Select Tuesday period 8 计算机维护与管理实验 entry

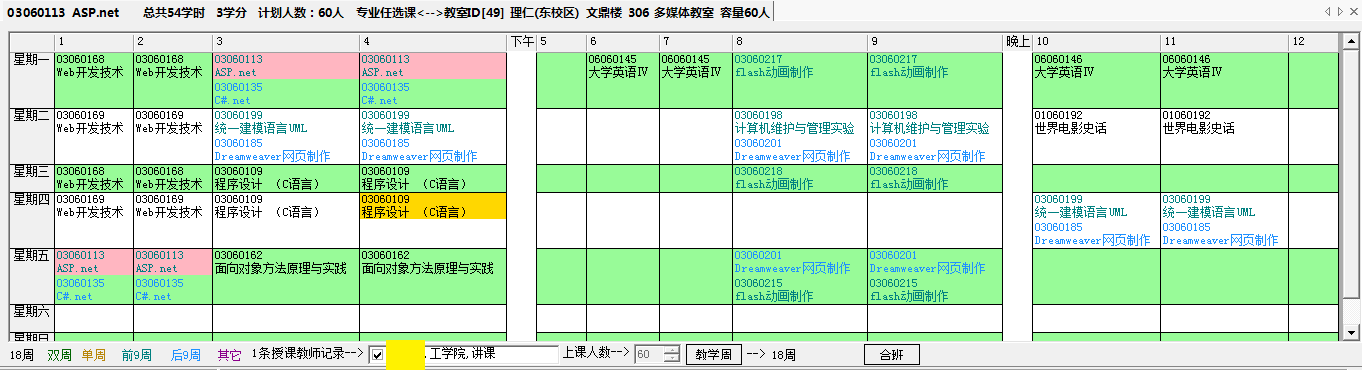(799, 122)
